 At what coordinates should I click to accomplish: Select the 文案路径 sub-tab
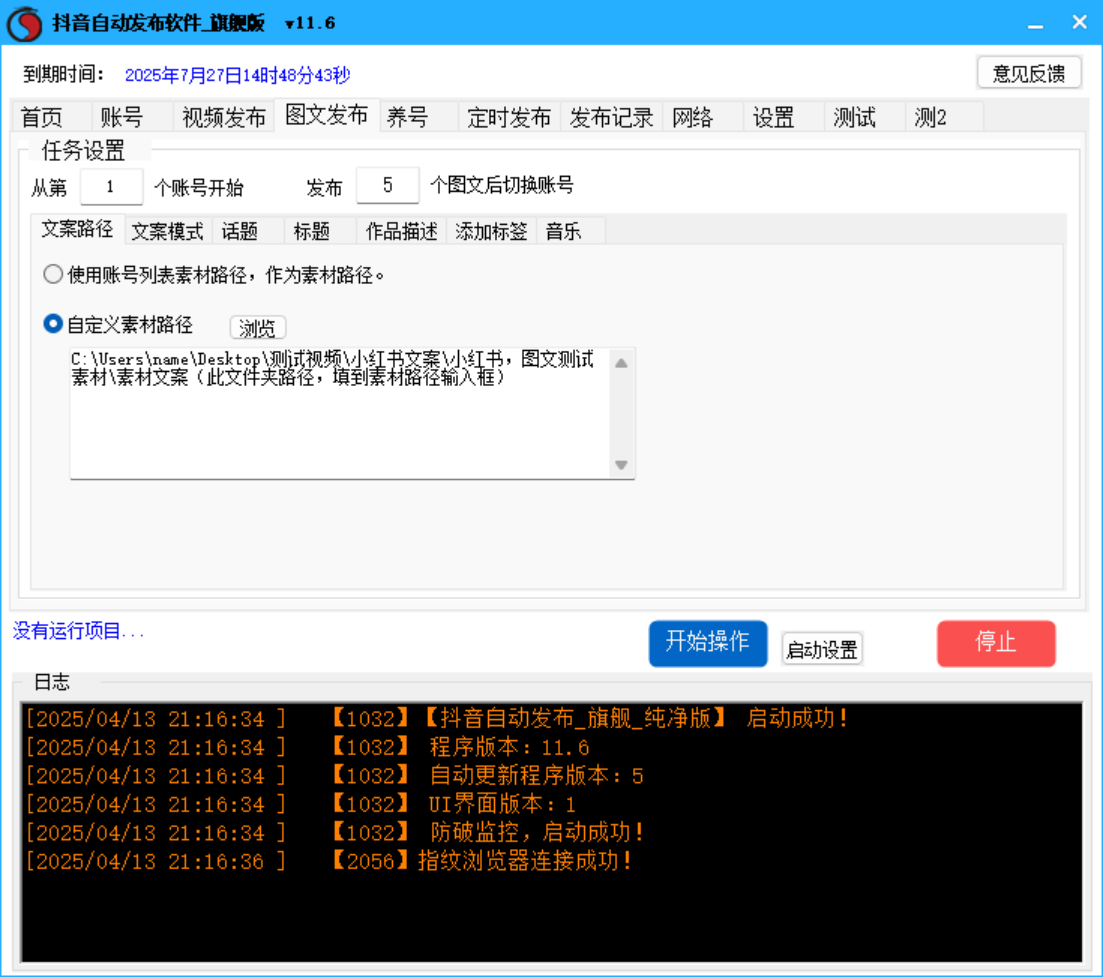tap(77, 229)
